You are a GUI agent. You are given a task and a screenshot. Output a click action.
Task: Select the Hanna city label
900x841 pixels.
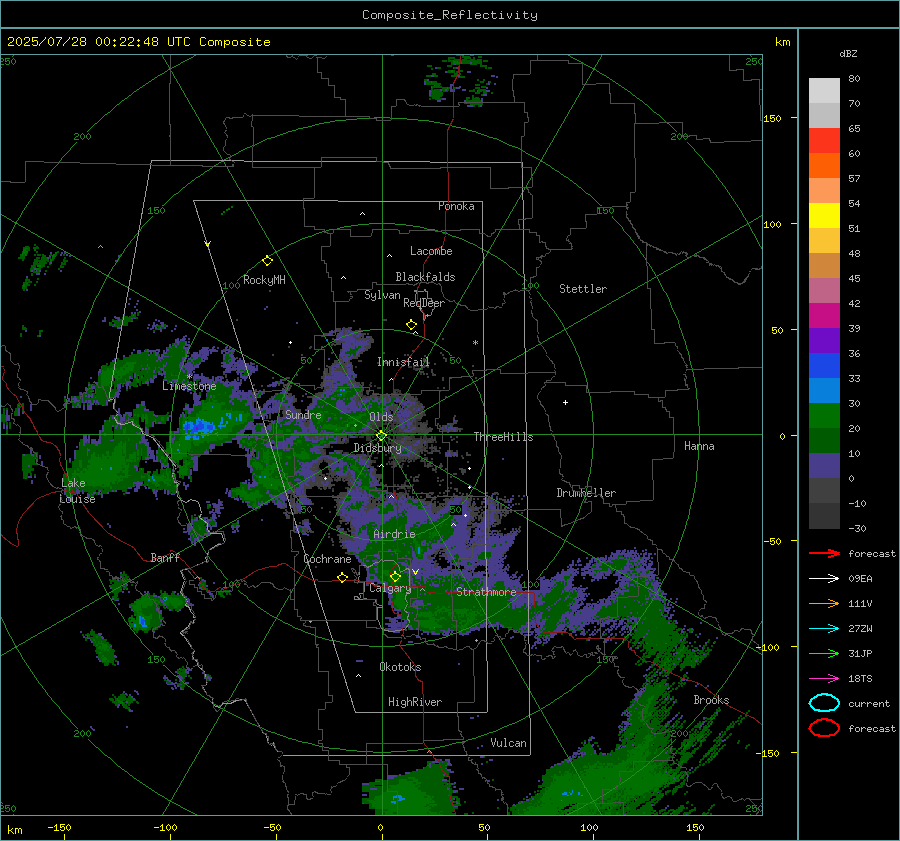point(699,446)
